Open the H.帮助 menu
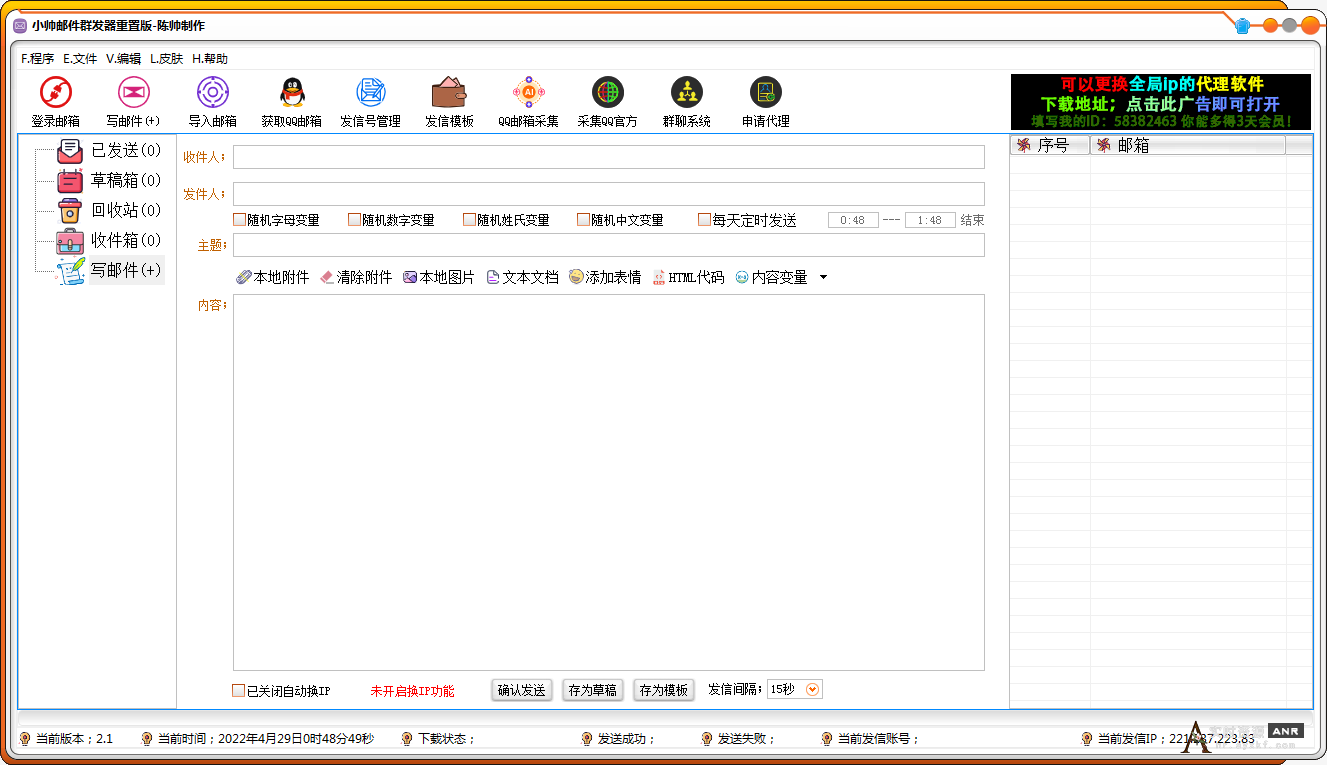Viewport: 1327px width, 765px height. [x=210, y=59]
